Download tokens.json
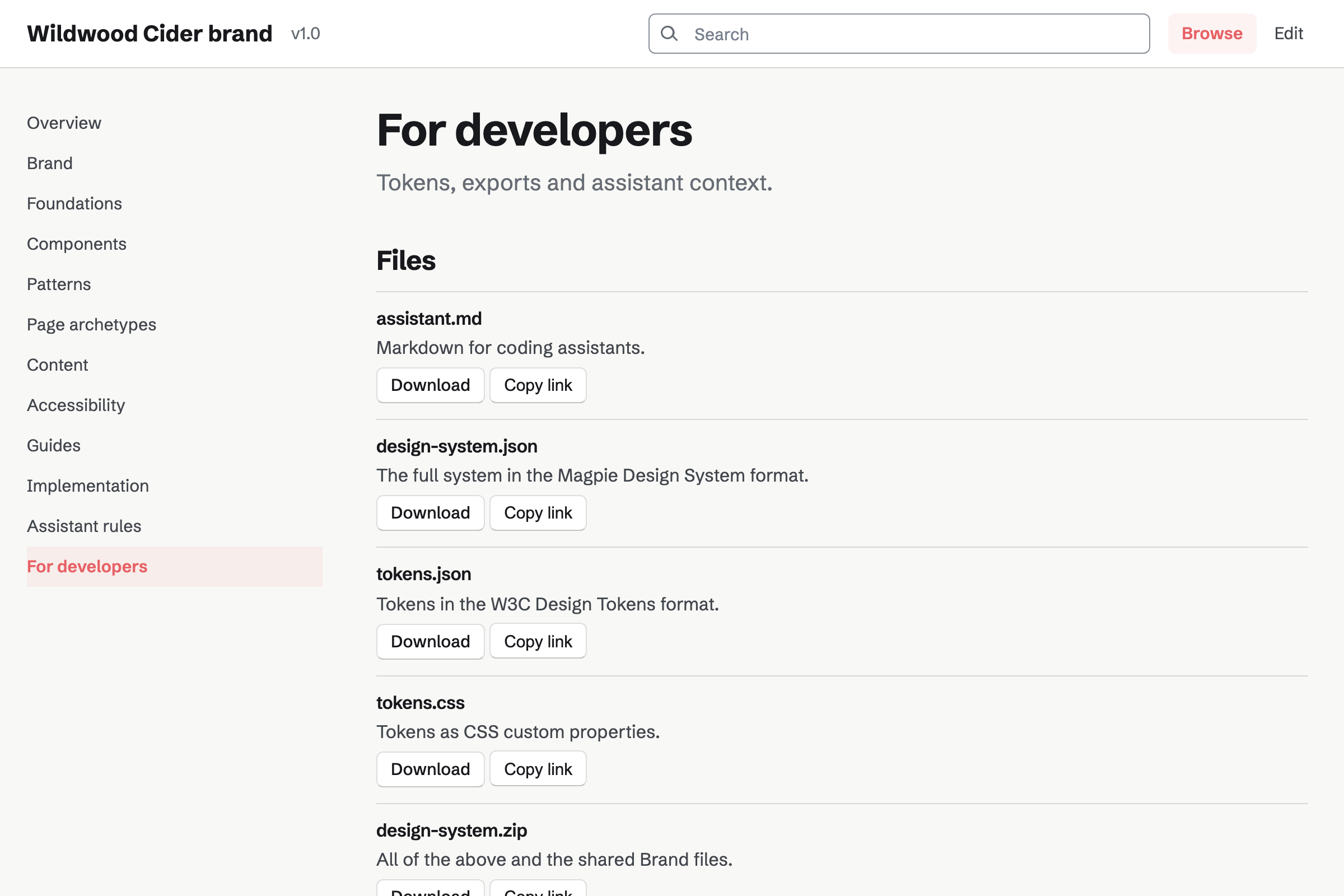This screenshot has height=896, width=1344. (x=430, y=641)
